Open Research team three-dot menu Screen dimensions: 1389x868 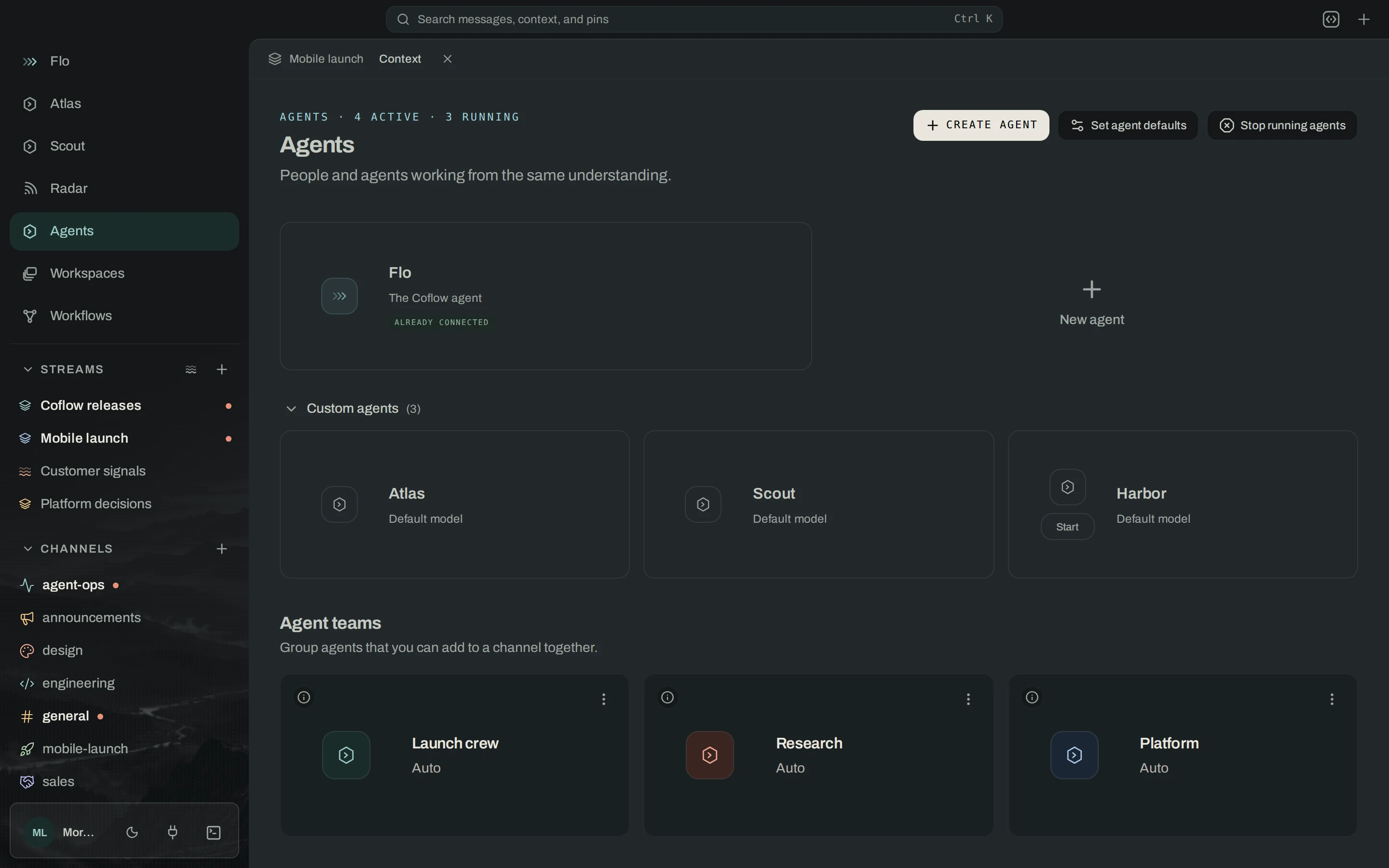(968, 699)
